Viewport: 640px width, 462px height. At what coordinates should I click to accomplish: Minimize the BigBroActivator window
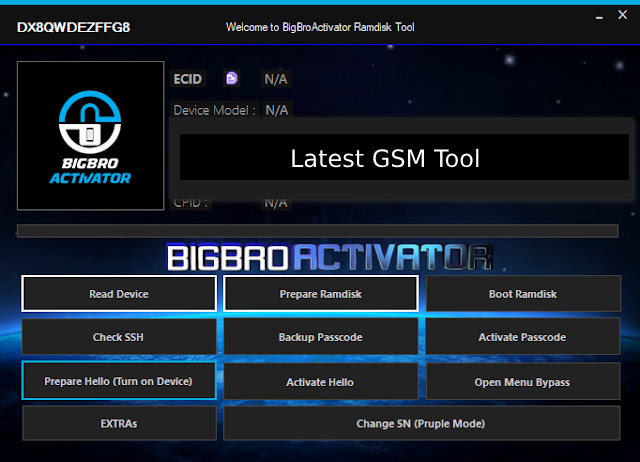pyautogui.click(x=599, y=17)
